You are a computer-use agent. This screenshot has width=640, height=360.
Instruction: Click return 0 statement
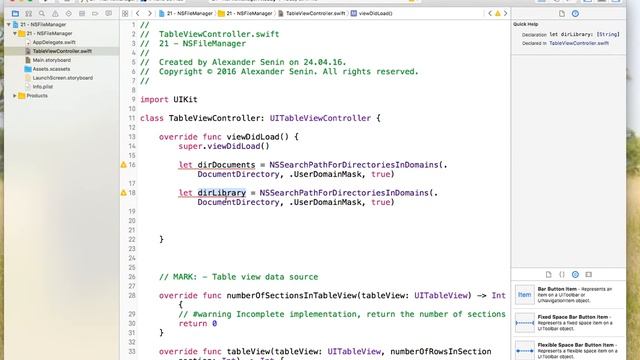click(198, 324)
